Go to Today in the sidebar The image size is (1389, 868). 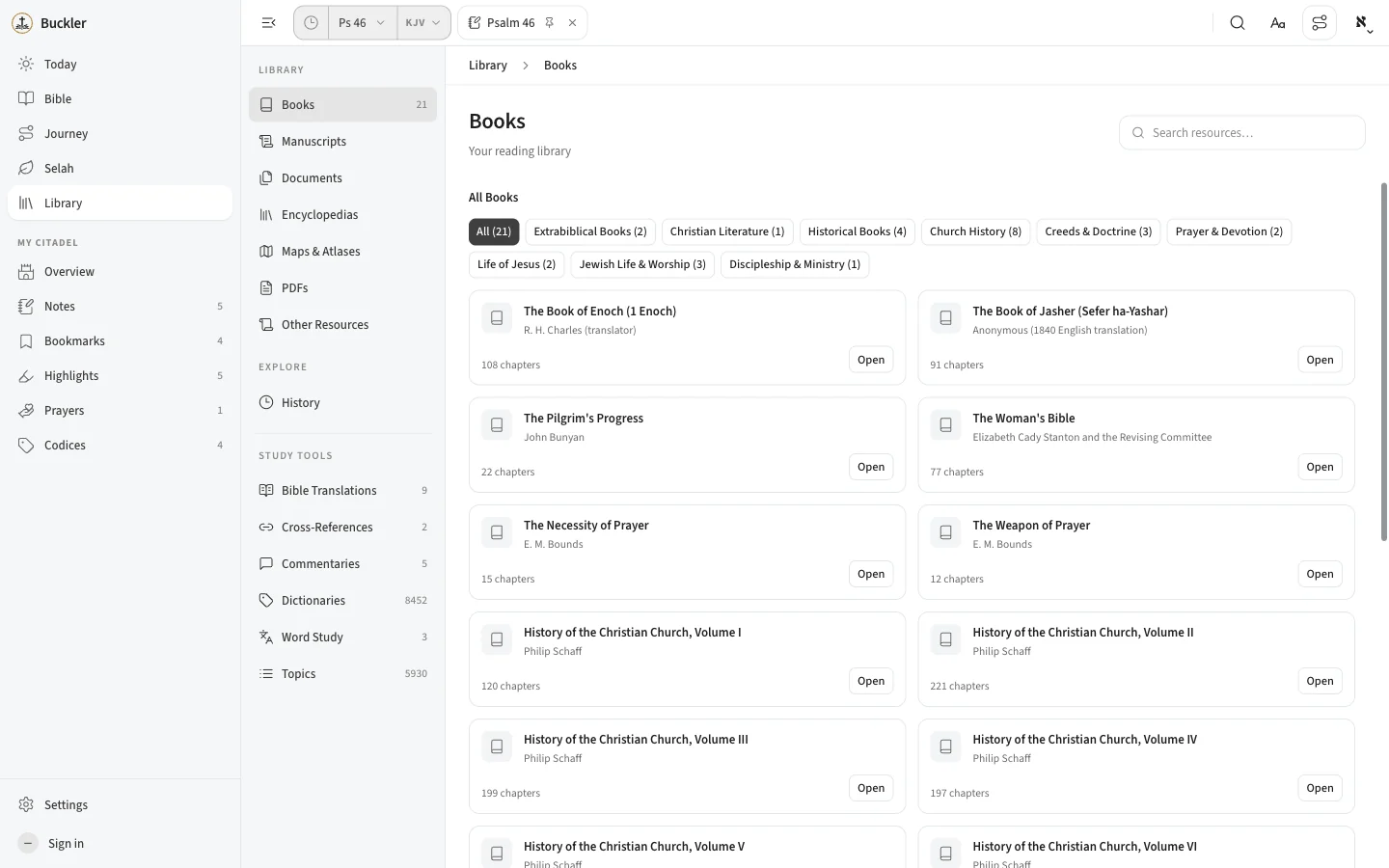tap(120, 65)
